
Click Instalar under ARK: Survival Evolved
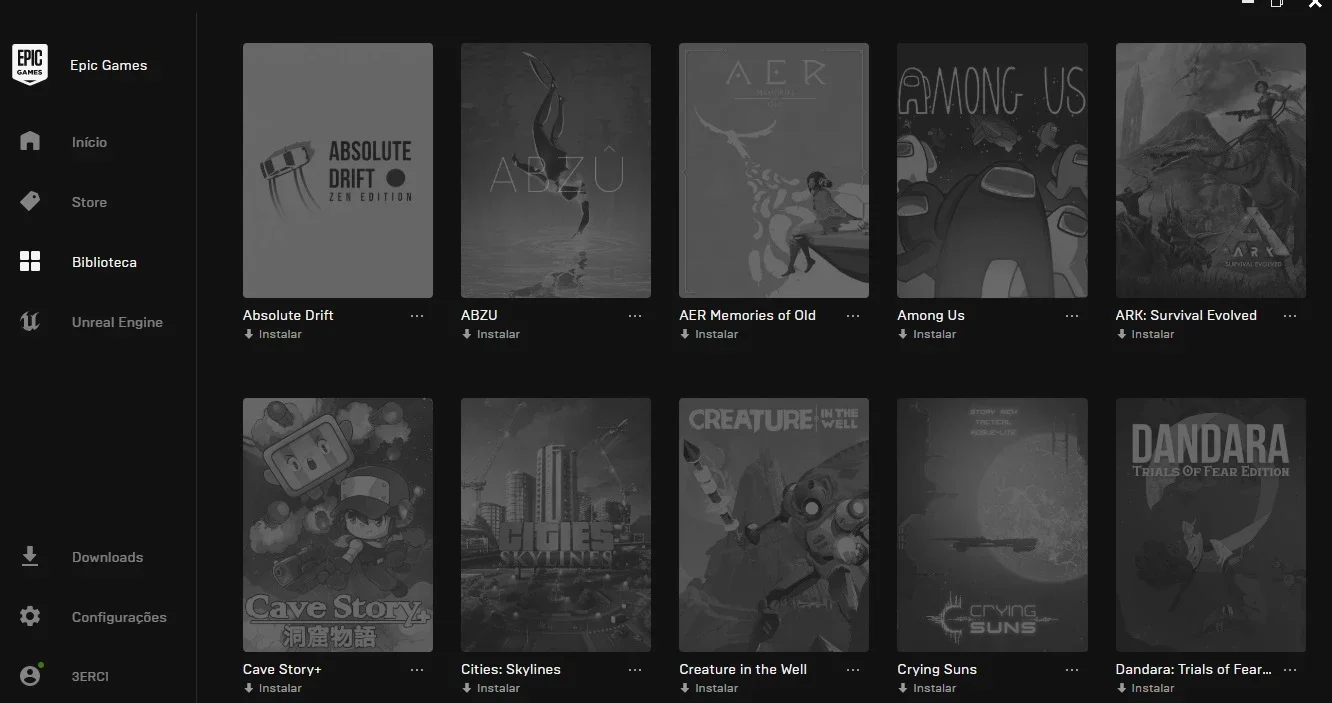pos(1145,334)
